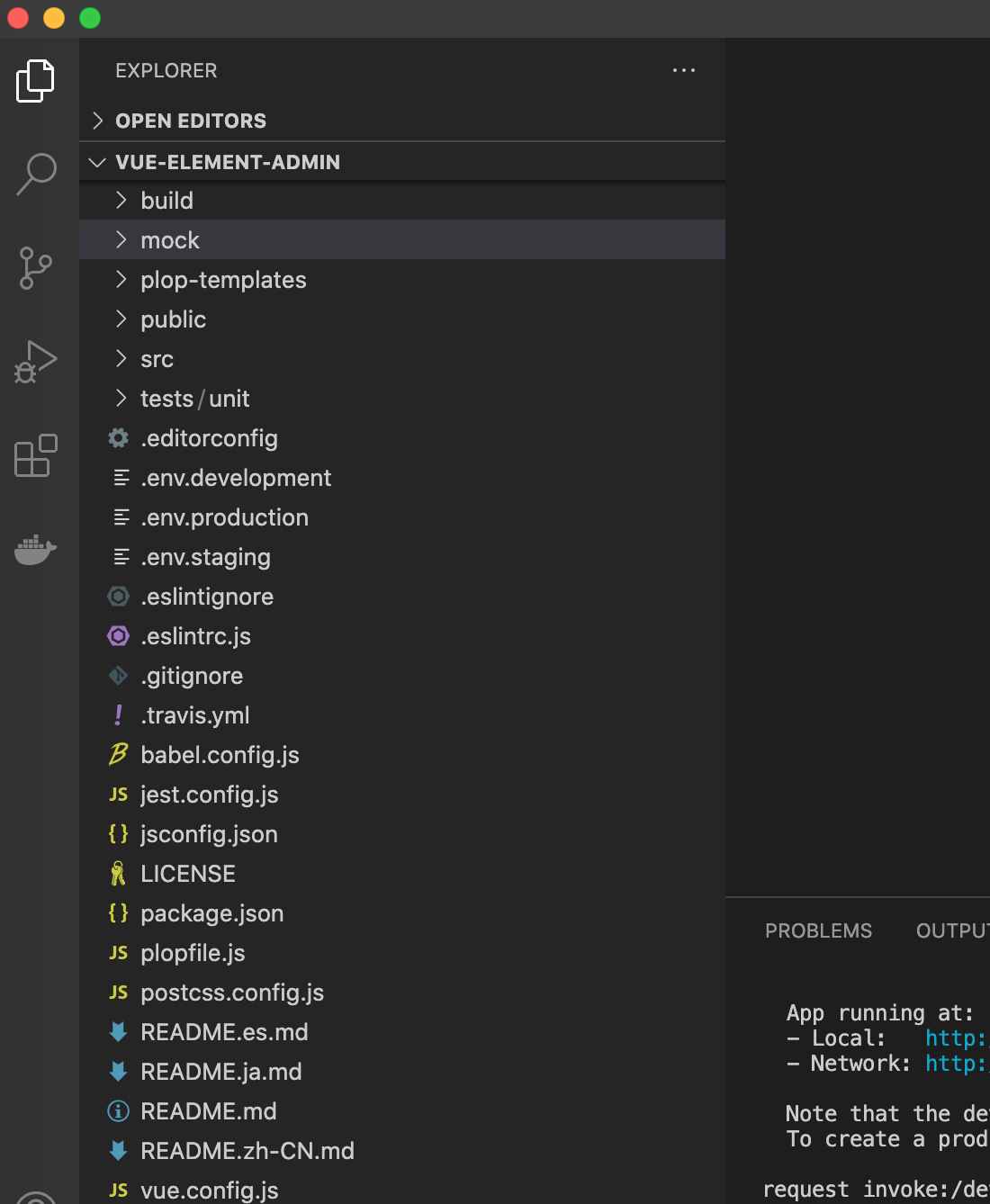
Task: Click the ESLint icon beside .eslintrc.js
Action: [119, 636]
